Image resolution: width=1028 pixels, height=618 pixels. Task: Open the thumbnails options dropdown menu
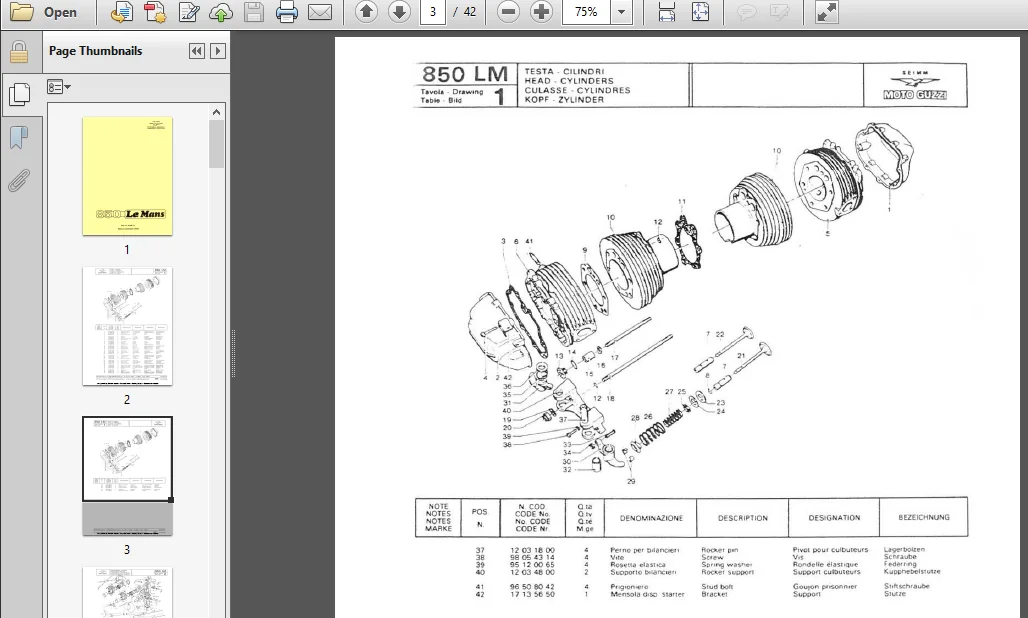(58, 87)
